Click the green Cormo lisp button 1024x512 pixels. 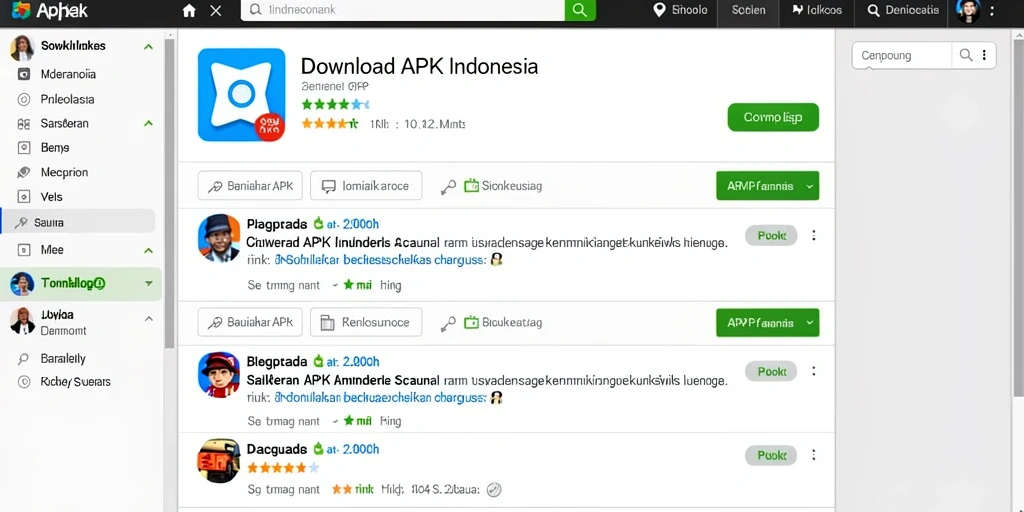click(x=773, y=118)
